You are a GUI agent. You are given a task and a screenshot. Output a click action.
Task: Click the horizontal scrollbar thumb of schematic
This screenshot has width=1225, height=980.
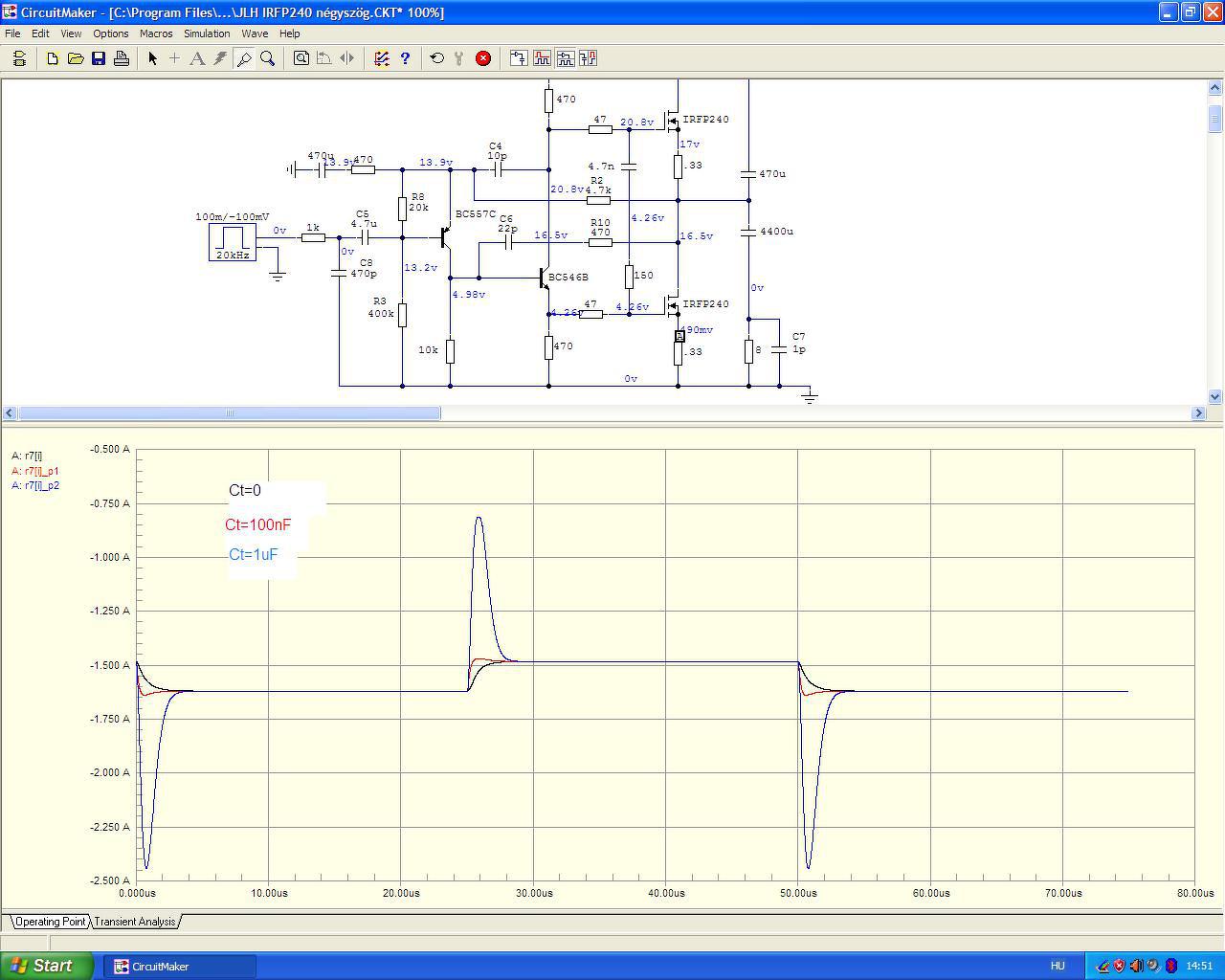click(x=230, y=413)
